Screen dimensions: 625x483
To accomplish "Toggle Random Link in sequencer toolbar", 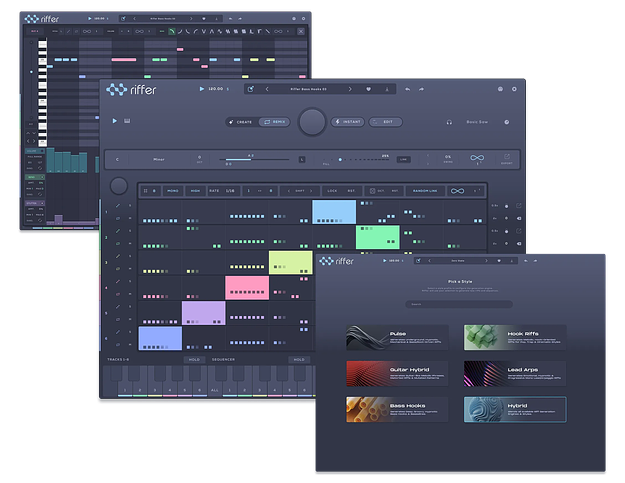I will point(425,191).
